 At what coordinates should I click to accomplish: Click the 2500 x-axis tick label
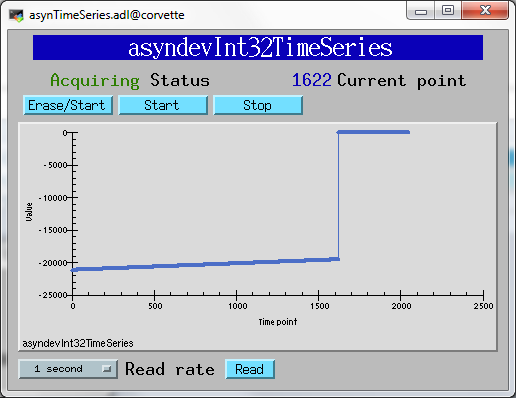pos(483,306)
